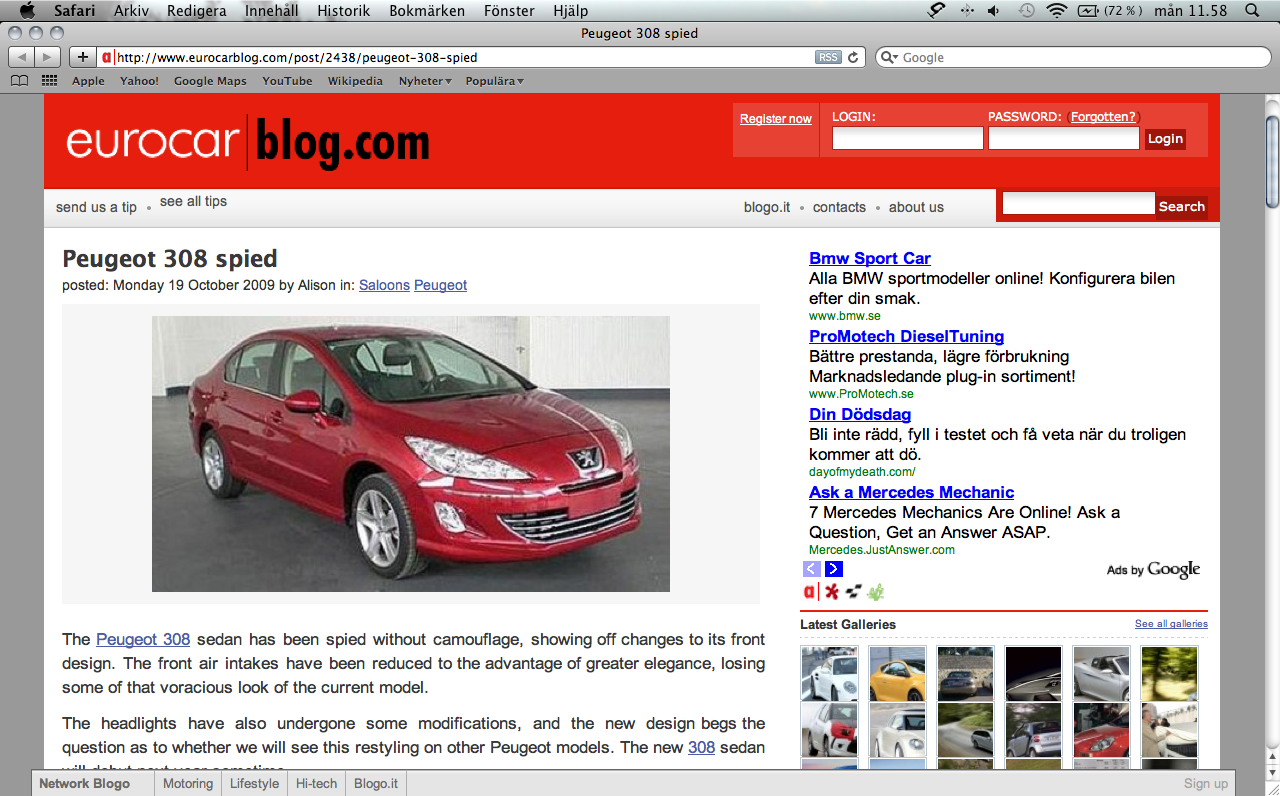Click the 'see all tips' link
This screenshot has width=1280, height=796.
coord(193,201)
